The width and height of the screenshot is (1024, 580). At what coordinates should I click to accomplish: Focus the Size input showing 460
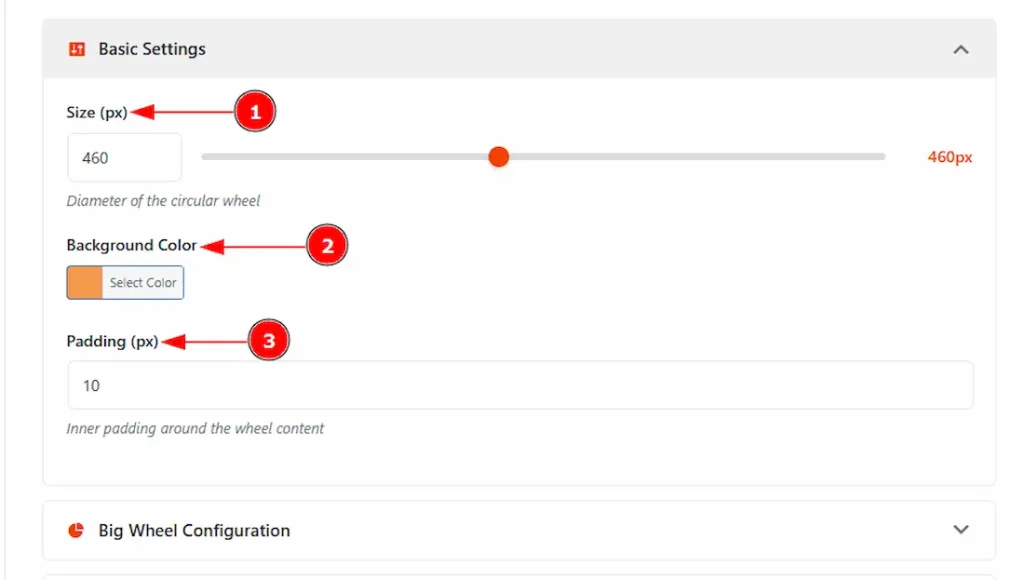[x=124, y=158]
